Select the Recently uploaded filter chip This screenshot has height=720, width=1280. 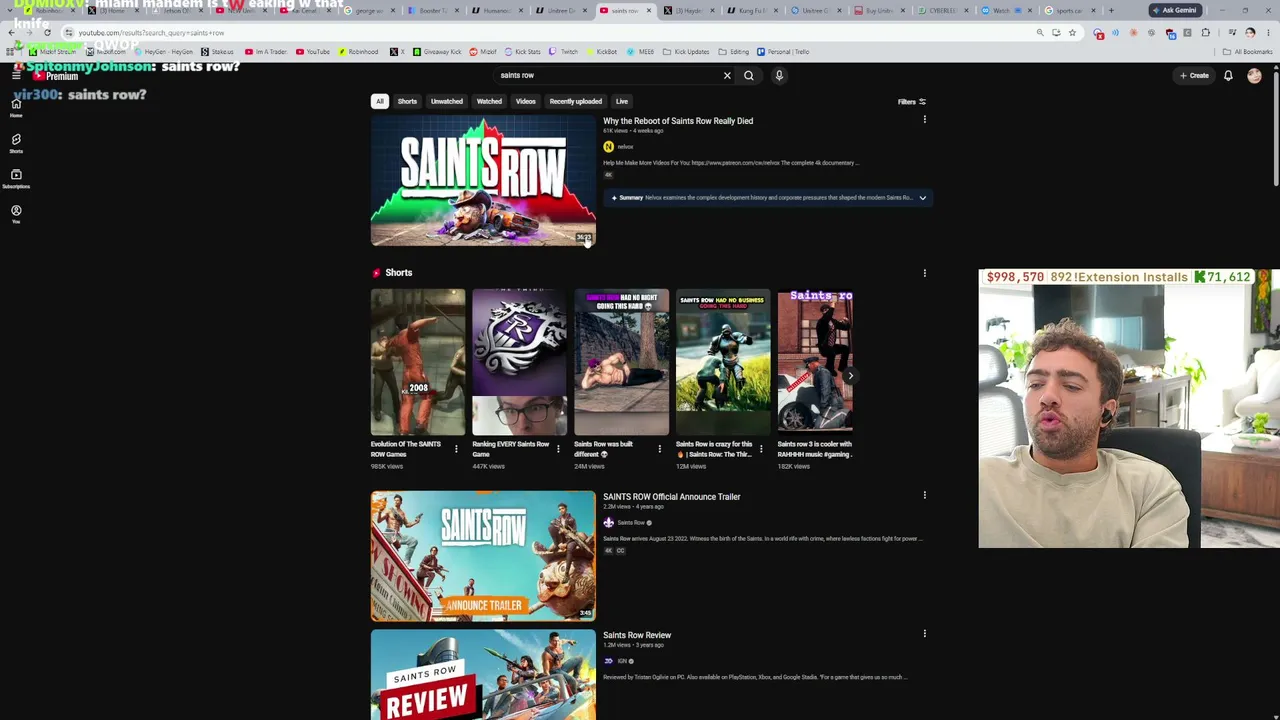(x=576, y=101)
